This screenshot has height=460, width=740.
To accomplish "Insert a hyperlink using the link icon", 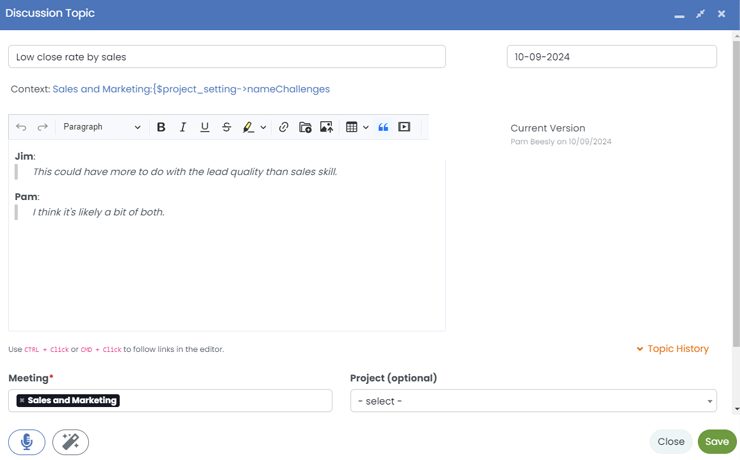I will tap(283, 127).
